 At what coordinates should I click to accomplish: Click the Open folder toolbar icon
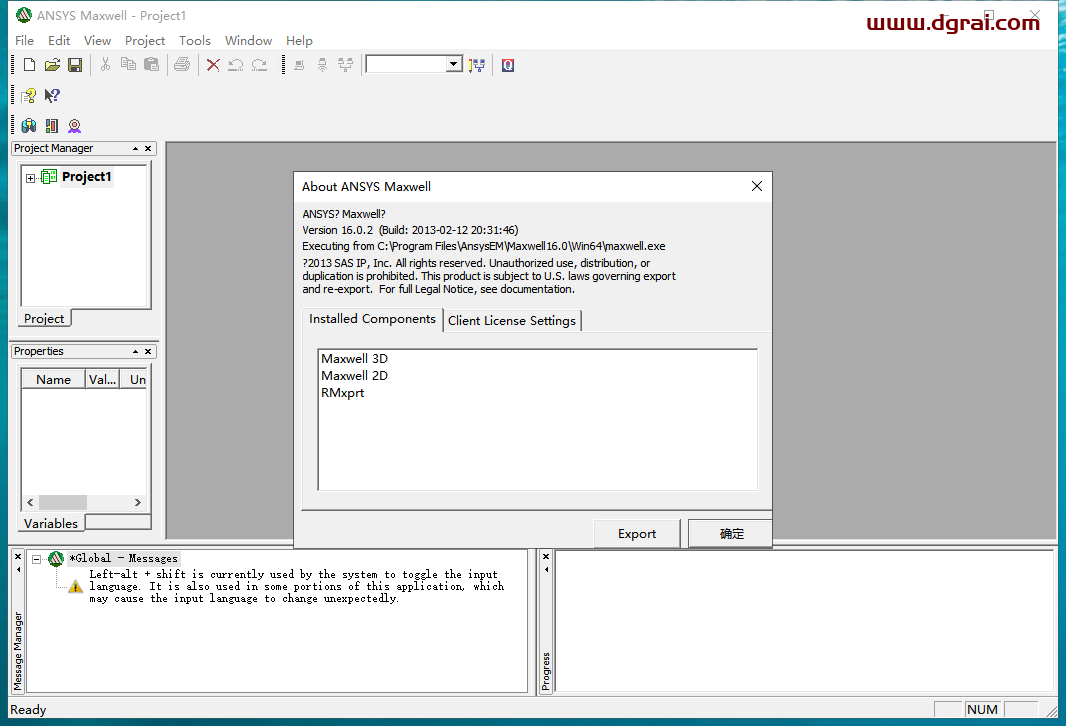click(52, 65)
